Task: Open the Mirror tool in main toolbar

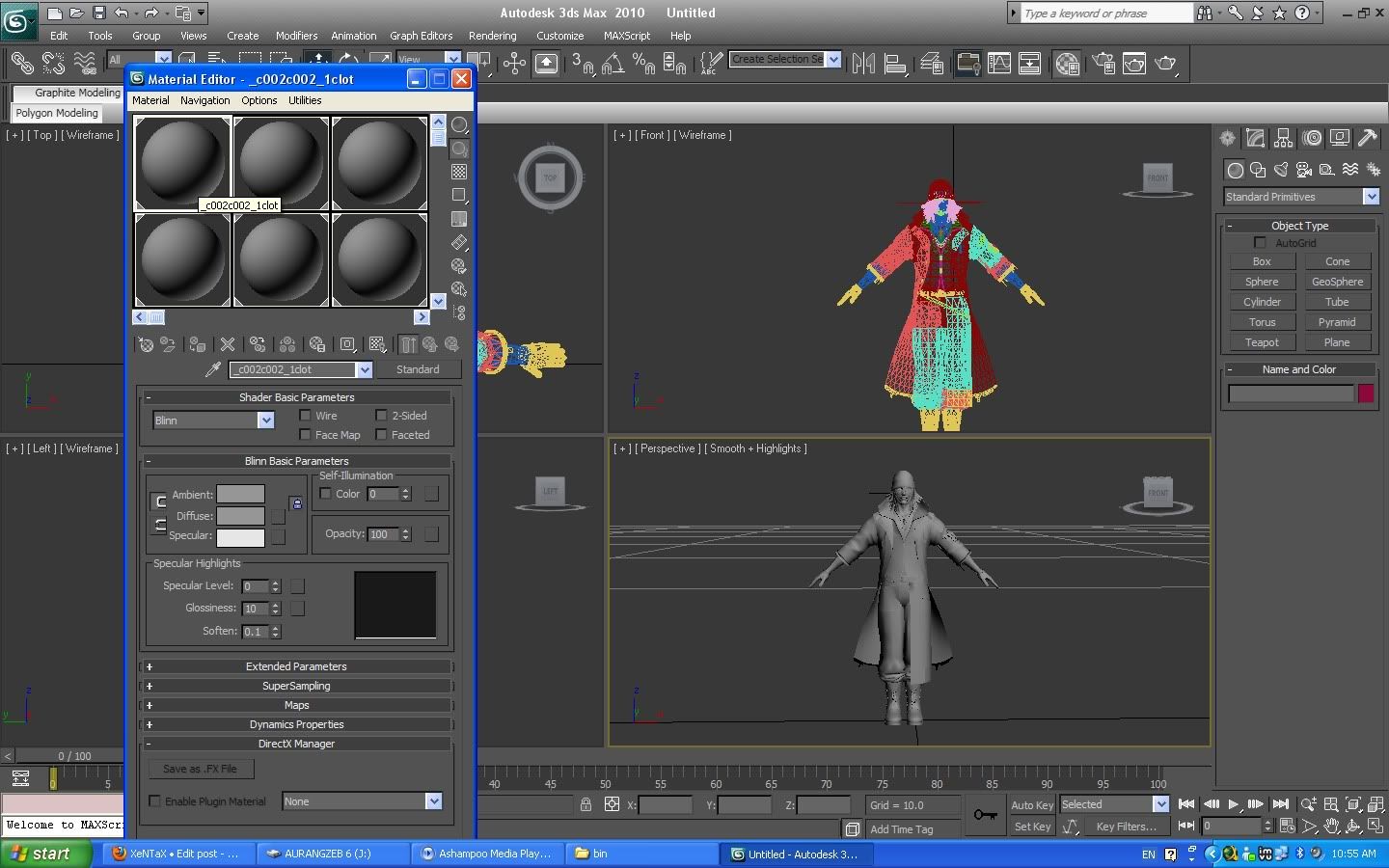Action: point(864,64)
